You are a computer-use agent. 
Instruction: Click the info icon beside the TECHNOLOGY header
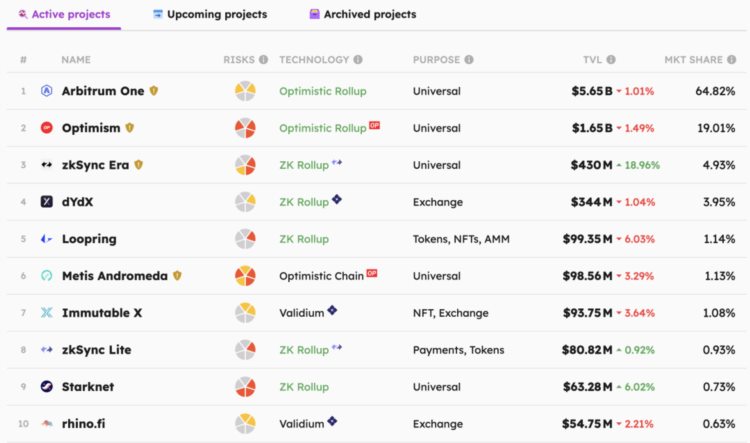click(358, 60)
